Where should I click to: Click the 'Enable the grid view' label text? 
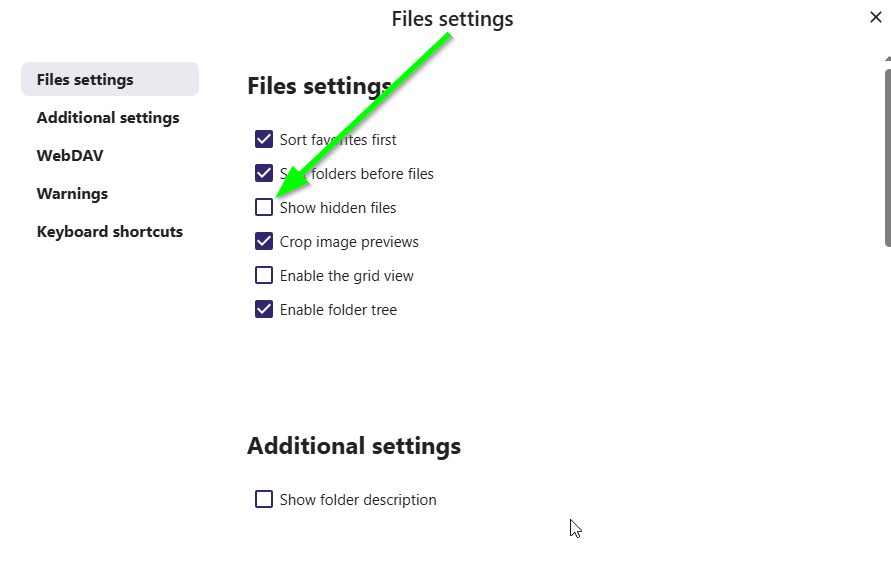346,276
